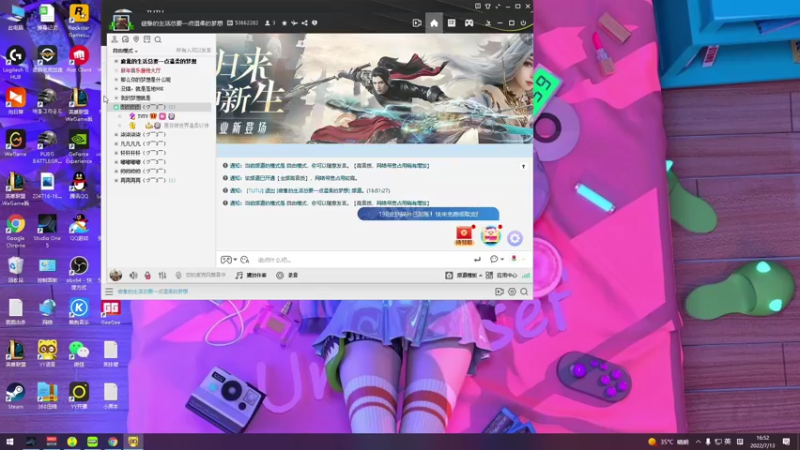
Task: Click into the chat message input field
Action: tap(362, 260)
